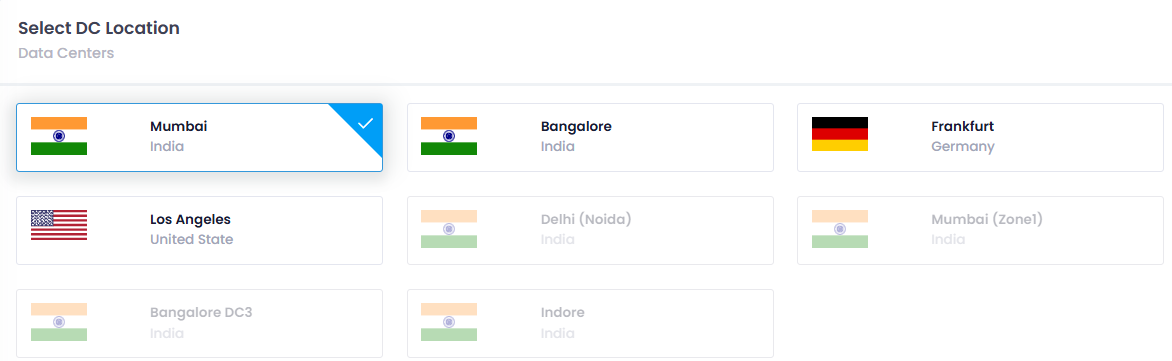This screenshot has width=1172, height=361.
Task: Click the Germany country text under Frankfurt
Action: (x=963, y=146)
